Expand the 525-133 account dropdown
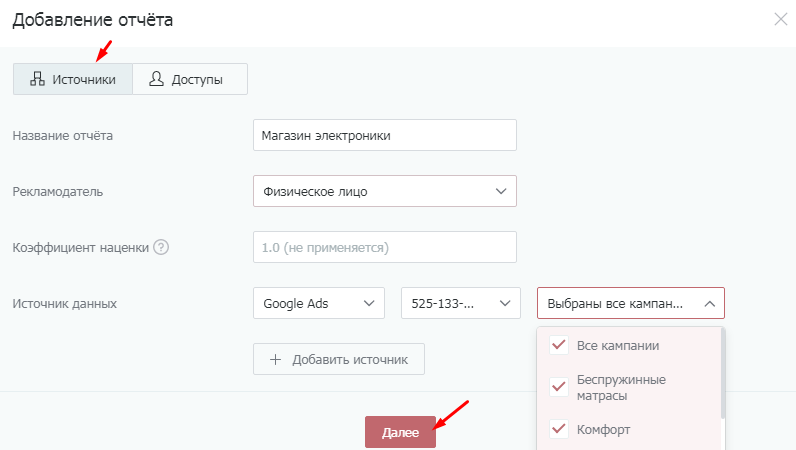Screen dimensions: 796x450 click(x=461, y=303)
